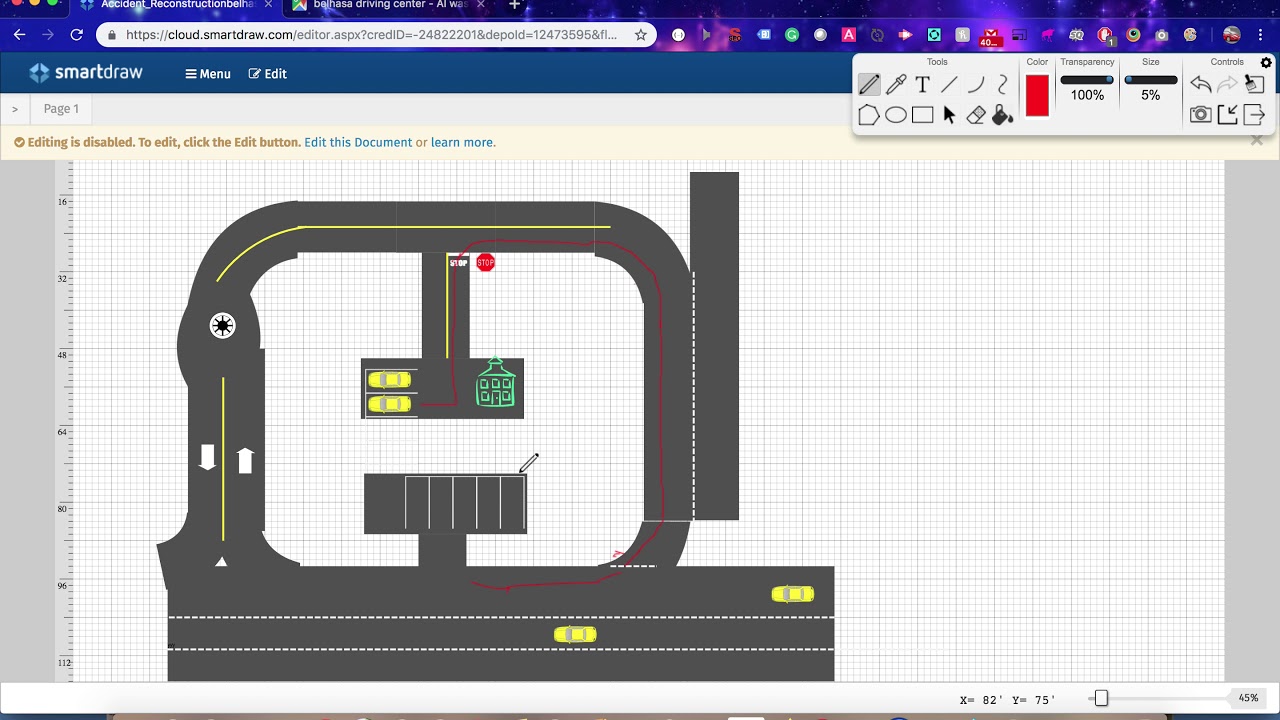This screenshot has width=1280, height=720.
Task: Take a screenshot with the camera icon
Action: [1201, 115]
